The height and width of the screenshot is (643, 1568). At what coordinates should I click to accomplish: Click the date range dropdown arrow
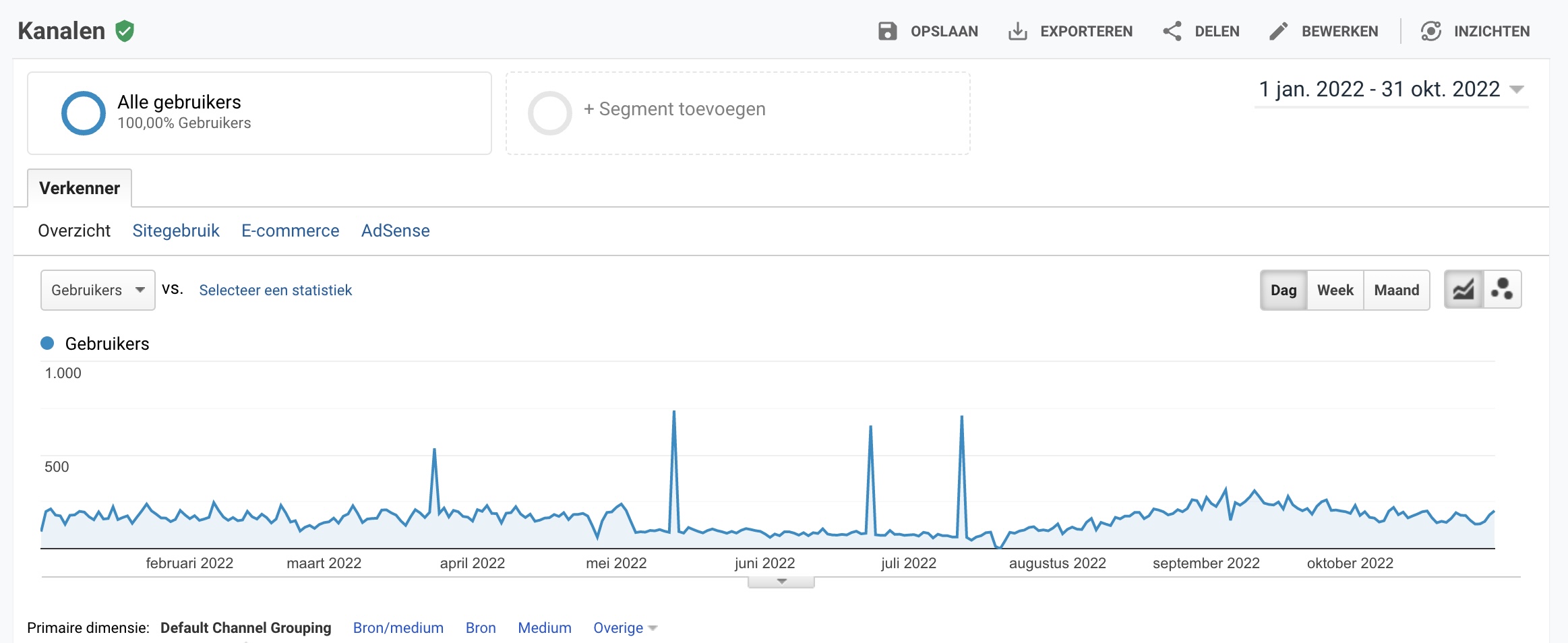tap(1517, 89)
